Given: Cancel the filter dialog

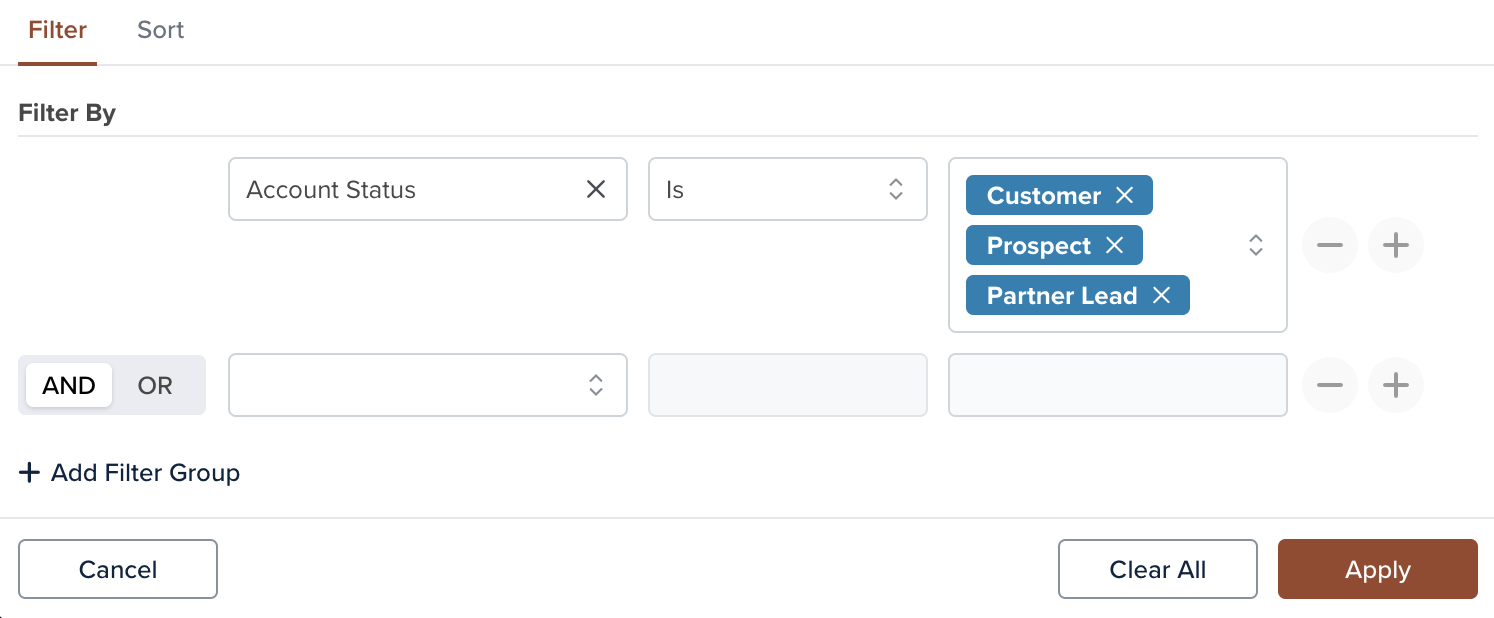Looking at the screenshot, I should [x=118, y=569].
